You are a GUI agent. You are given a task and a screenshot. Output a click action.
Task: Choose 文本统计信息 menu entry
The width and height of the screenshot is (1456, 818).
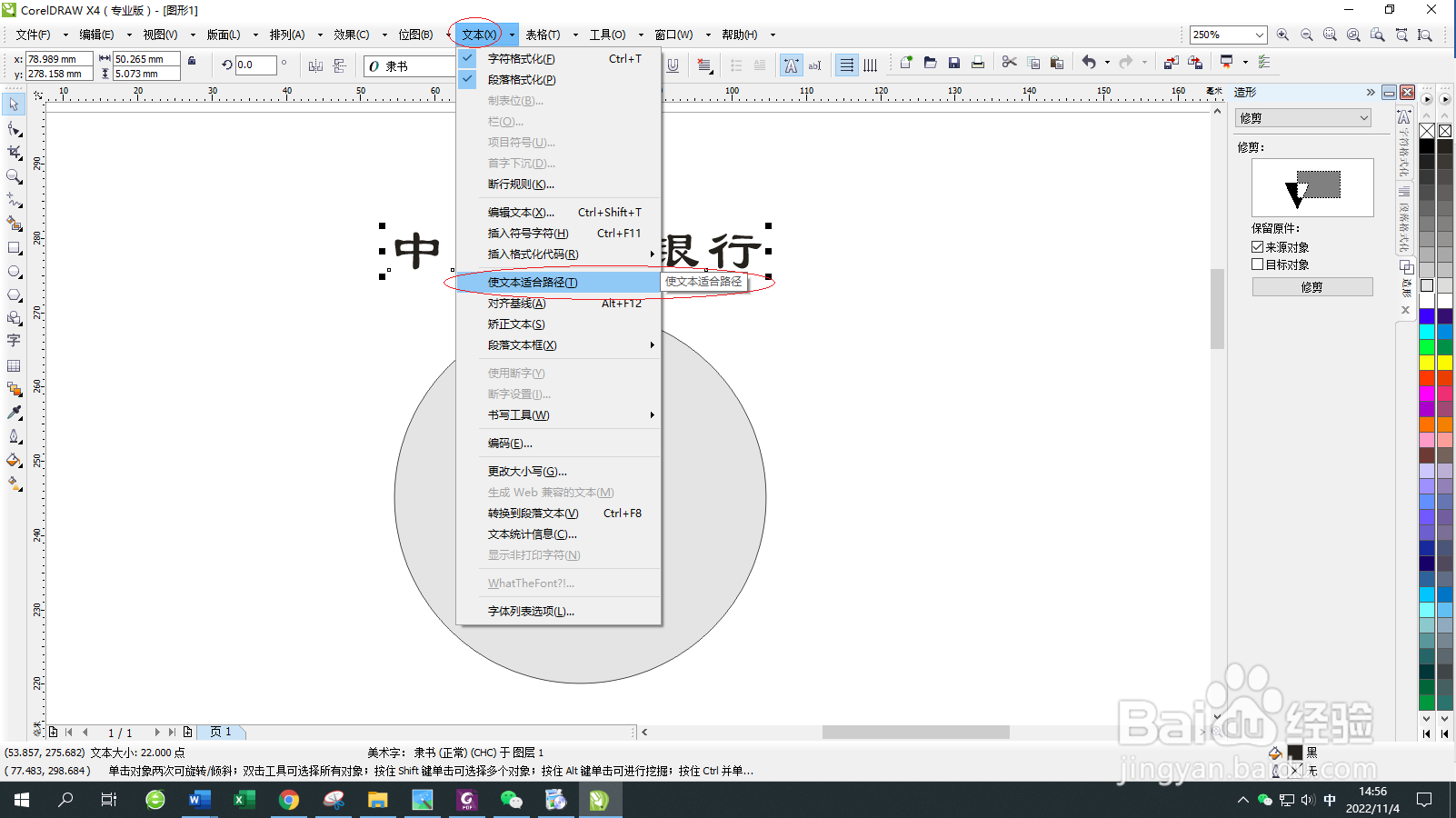tap(558, 534)
